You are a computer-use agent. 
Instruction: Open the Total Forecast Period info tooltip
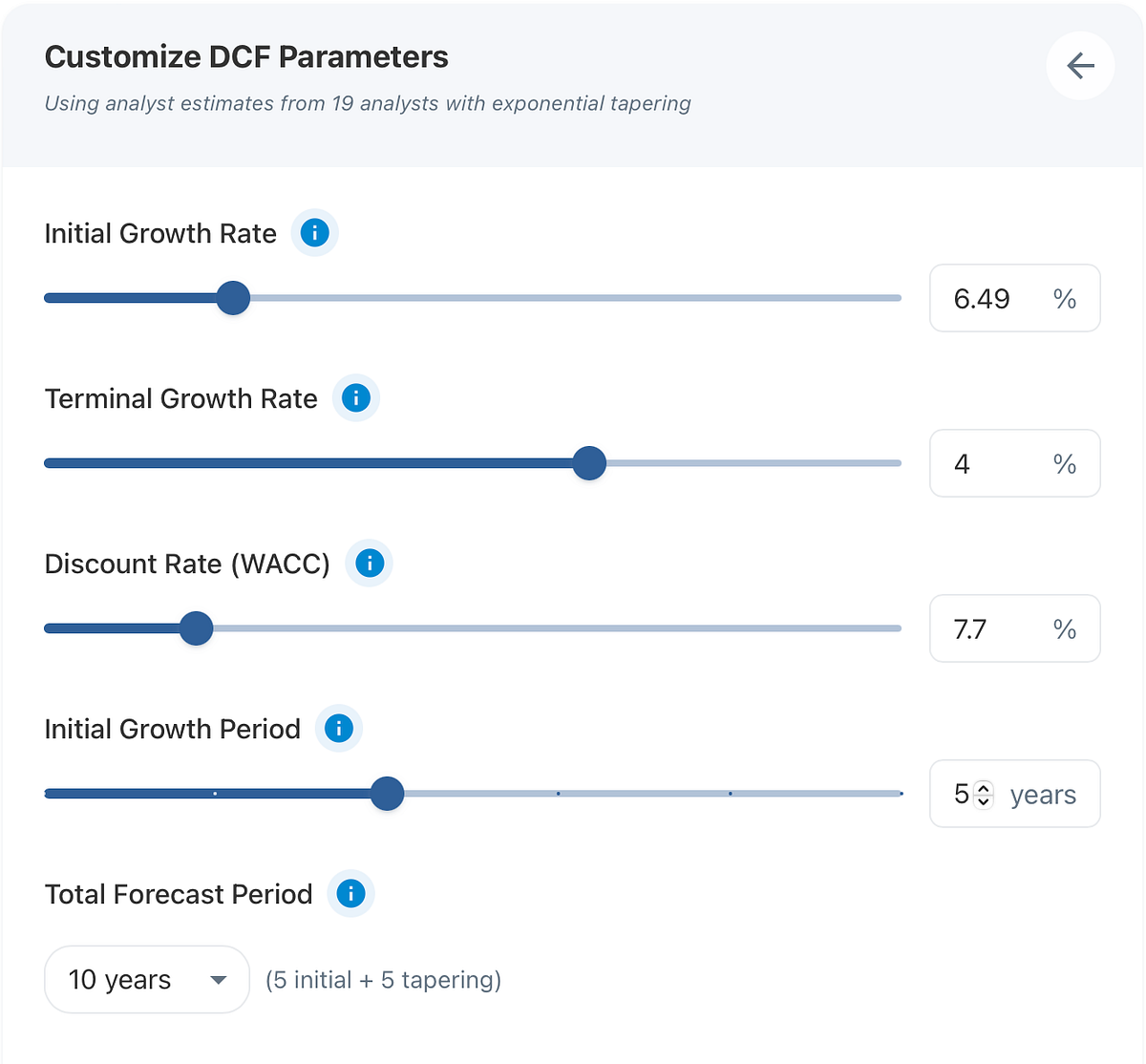(350, 894)
